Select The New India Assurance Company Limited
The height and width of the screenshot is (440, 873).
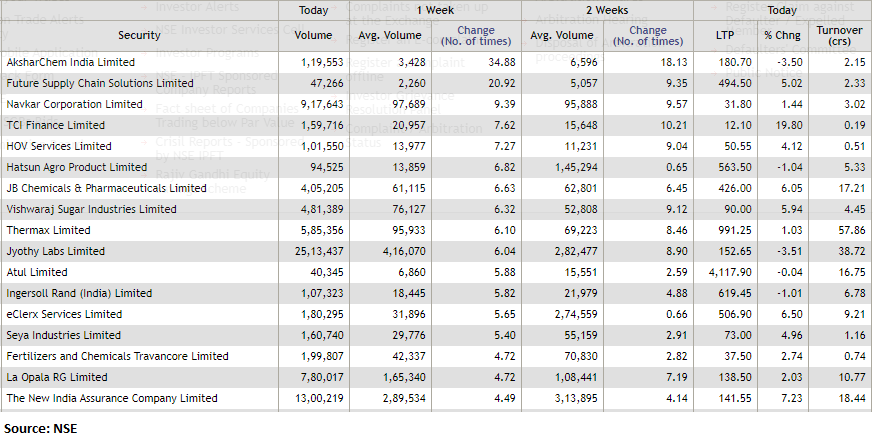click(112, 398)
